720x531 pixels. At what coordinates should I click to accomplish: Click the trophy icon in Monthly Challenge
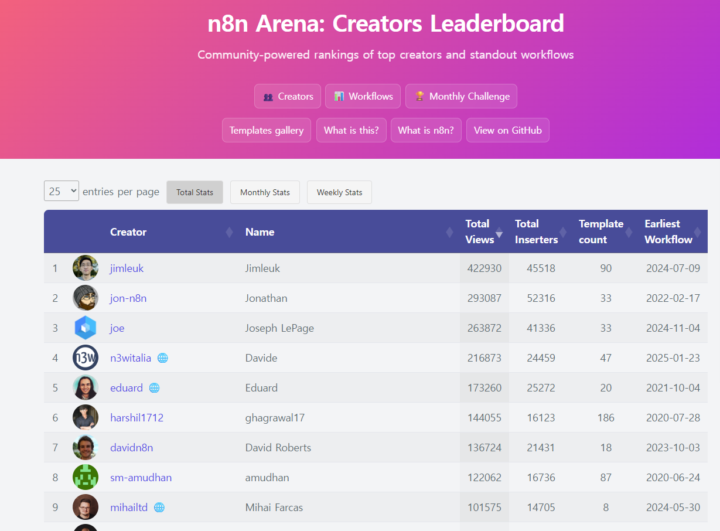(419, 96)
